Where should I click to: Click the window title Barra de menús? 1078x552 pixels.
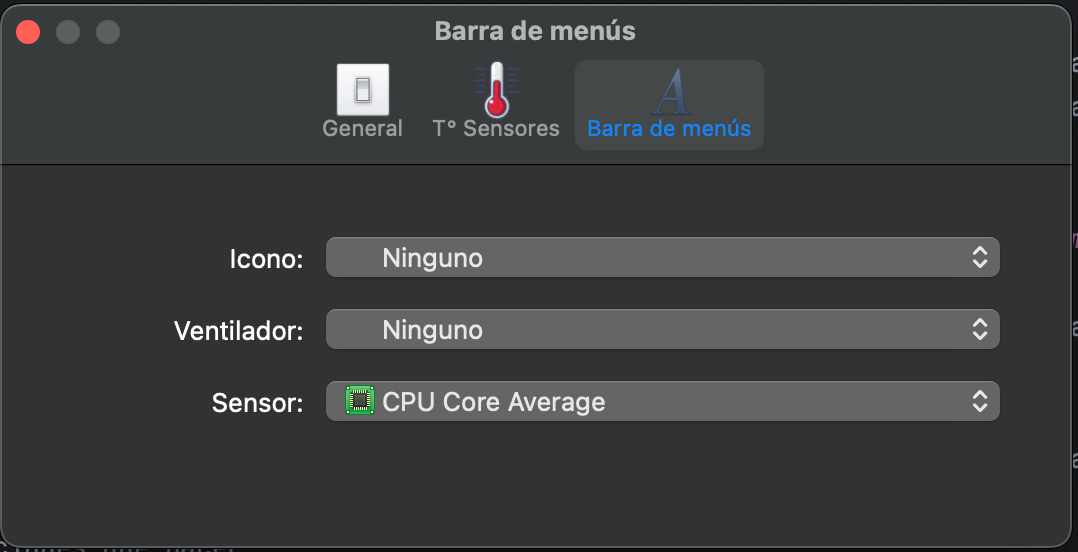pos(535,31)
